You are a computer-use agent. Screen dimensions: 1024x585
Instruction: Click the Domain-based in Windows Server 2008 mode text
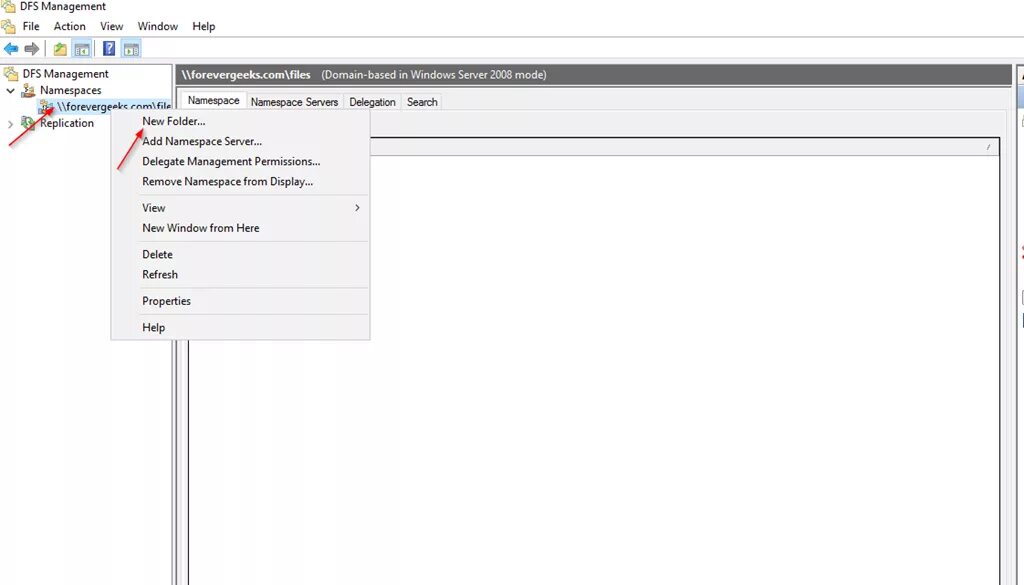(434, 74)
